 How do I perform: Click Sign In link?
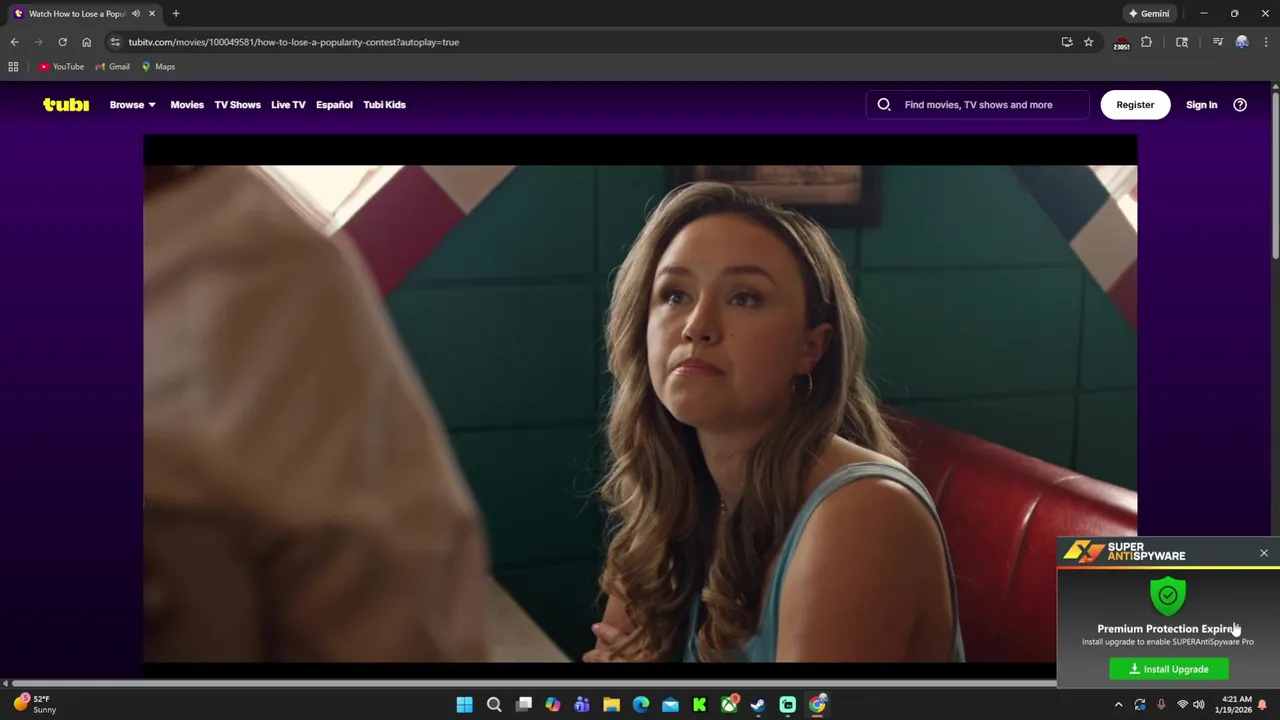[x=1201, y=104]
